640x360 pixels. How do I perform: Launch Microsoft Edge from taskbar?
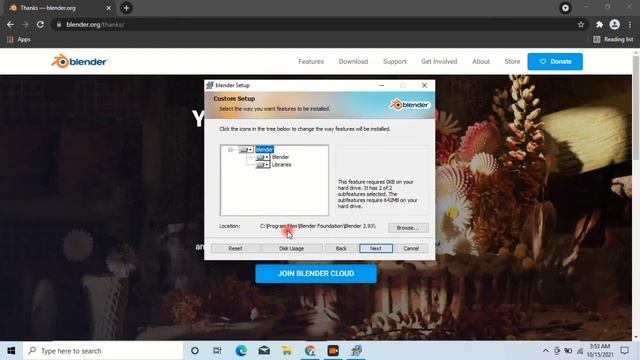point(241,351)
